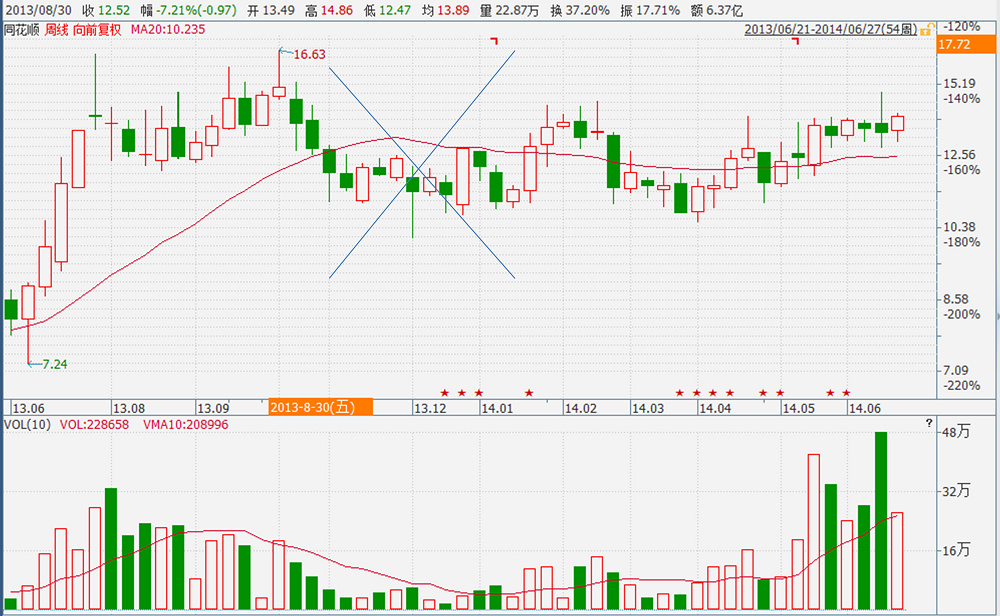
Task: Jump to 14.04 on the date axis
Action: [715, 409]
